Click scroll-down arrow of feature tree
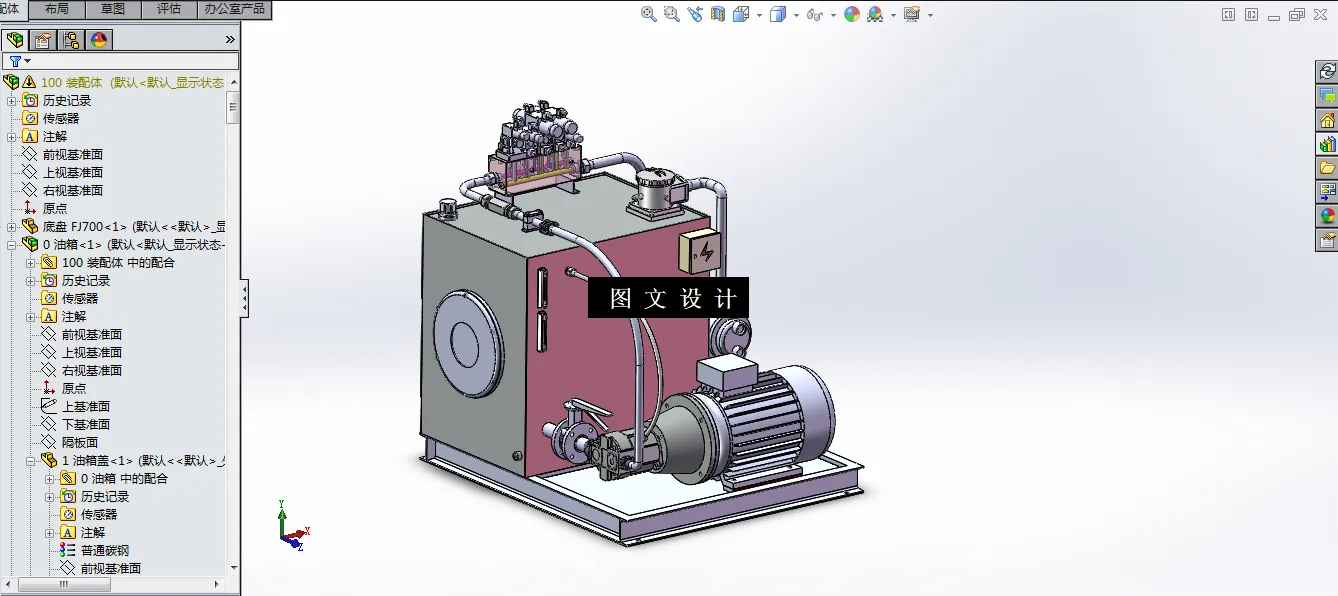Image resolution: width=1338 pixels, height=596 pixels. click(x=234, y=567)
